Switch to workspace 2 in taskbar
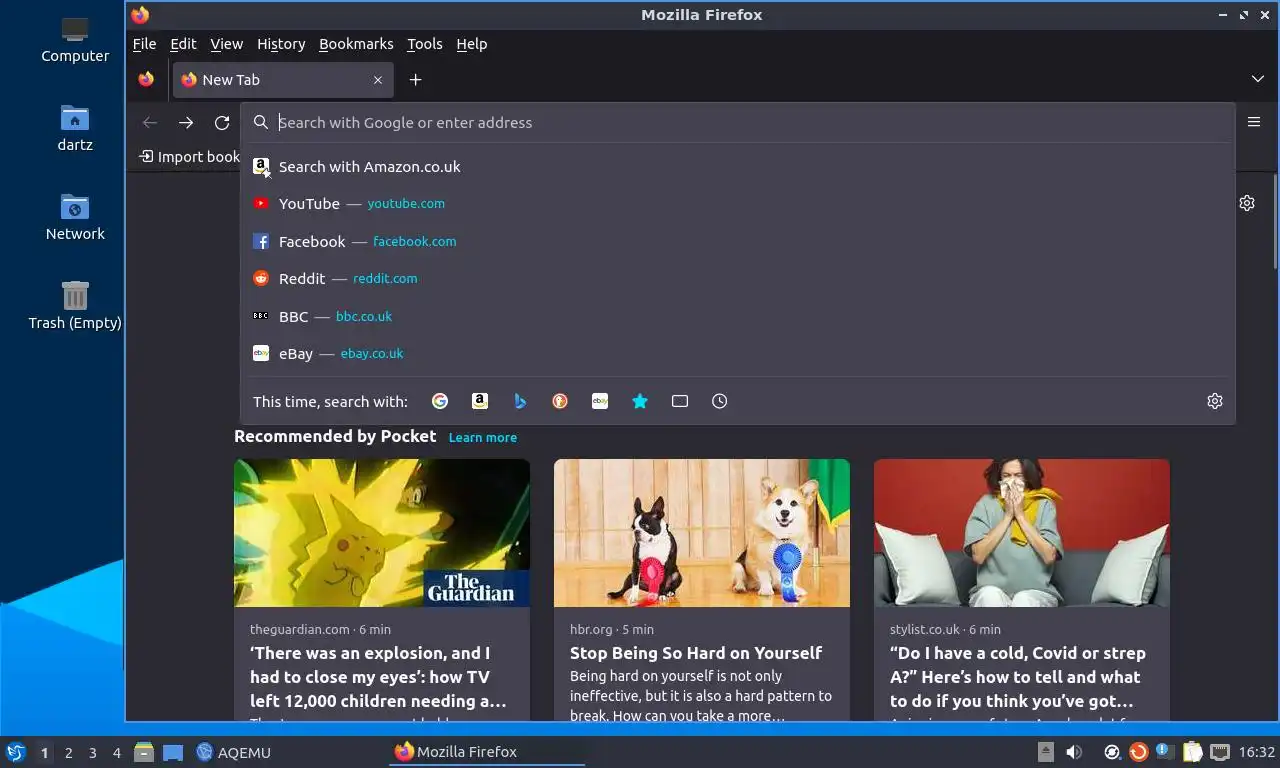Viewport: 1280px width, 768px height. coord(69,753)
